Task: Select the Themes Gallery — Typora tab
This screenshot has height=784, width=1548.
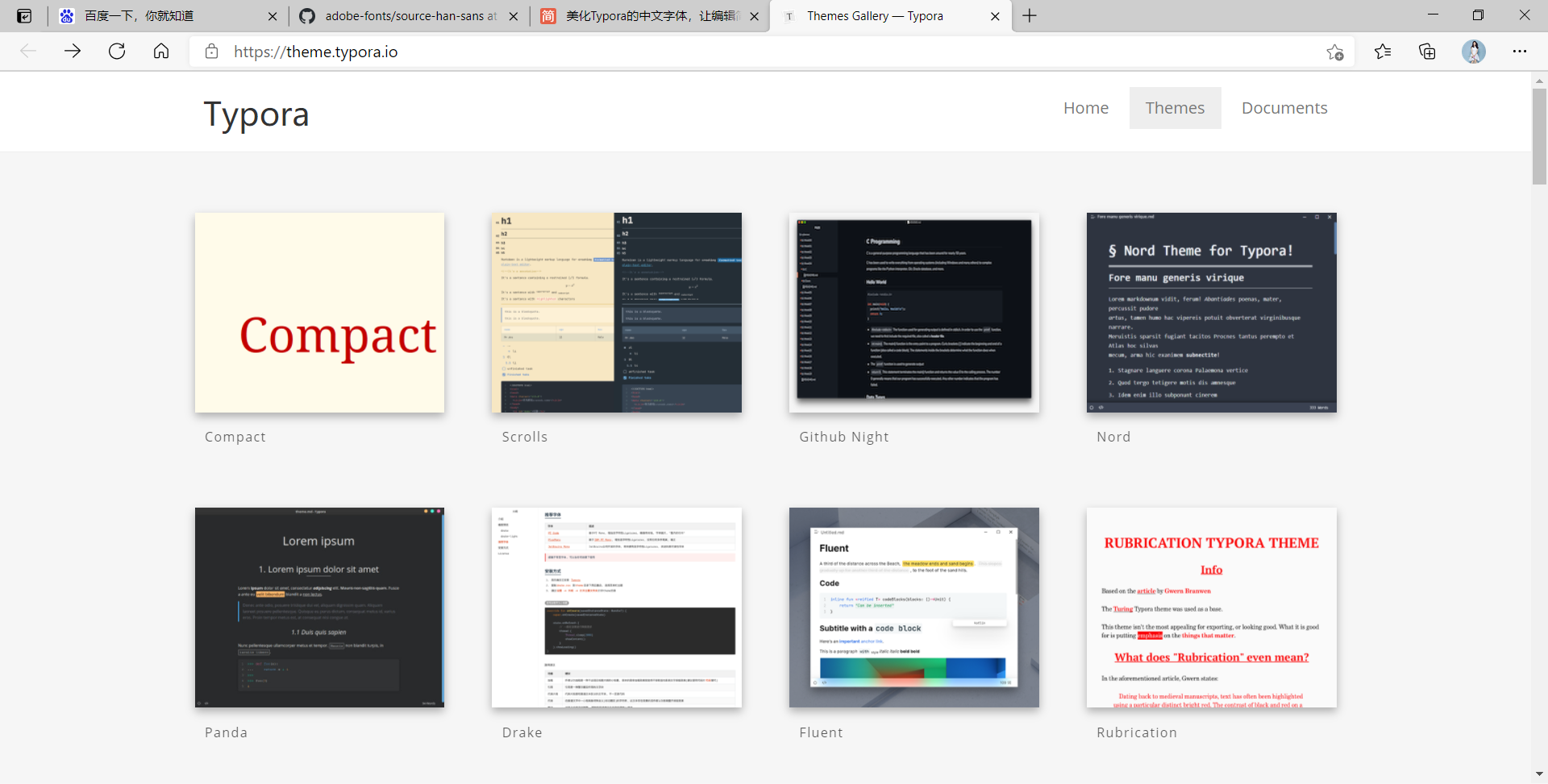Action: click(x=890, y=16)
